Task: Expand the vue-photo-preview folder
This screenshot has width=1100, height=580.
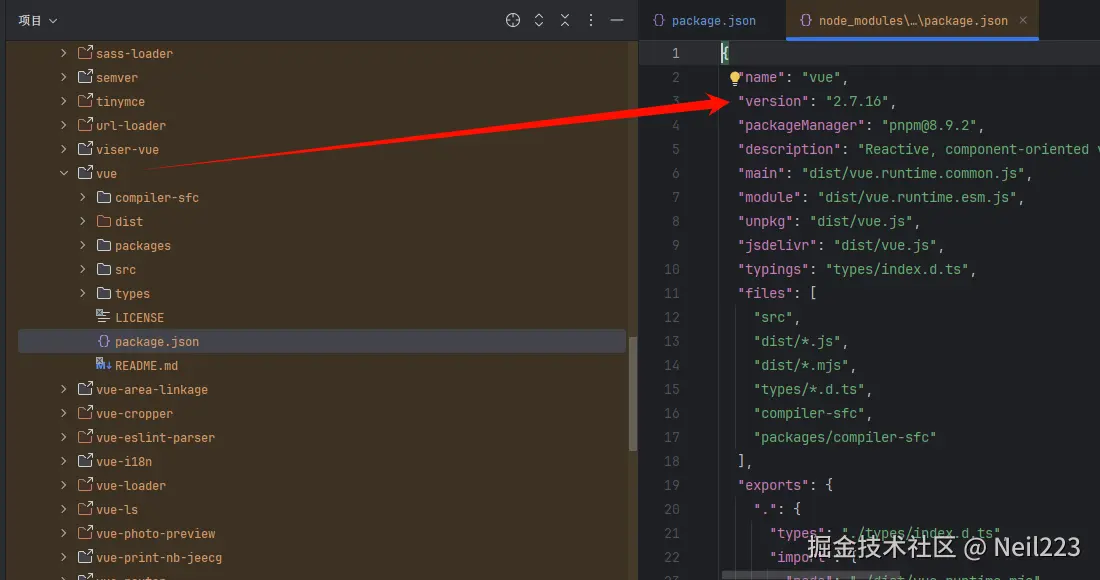Action: tap(64, 533)
